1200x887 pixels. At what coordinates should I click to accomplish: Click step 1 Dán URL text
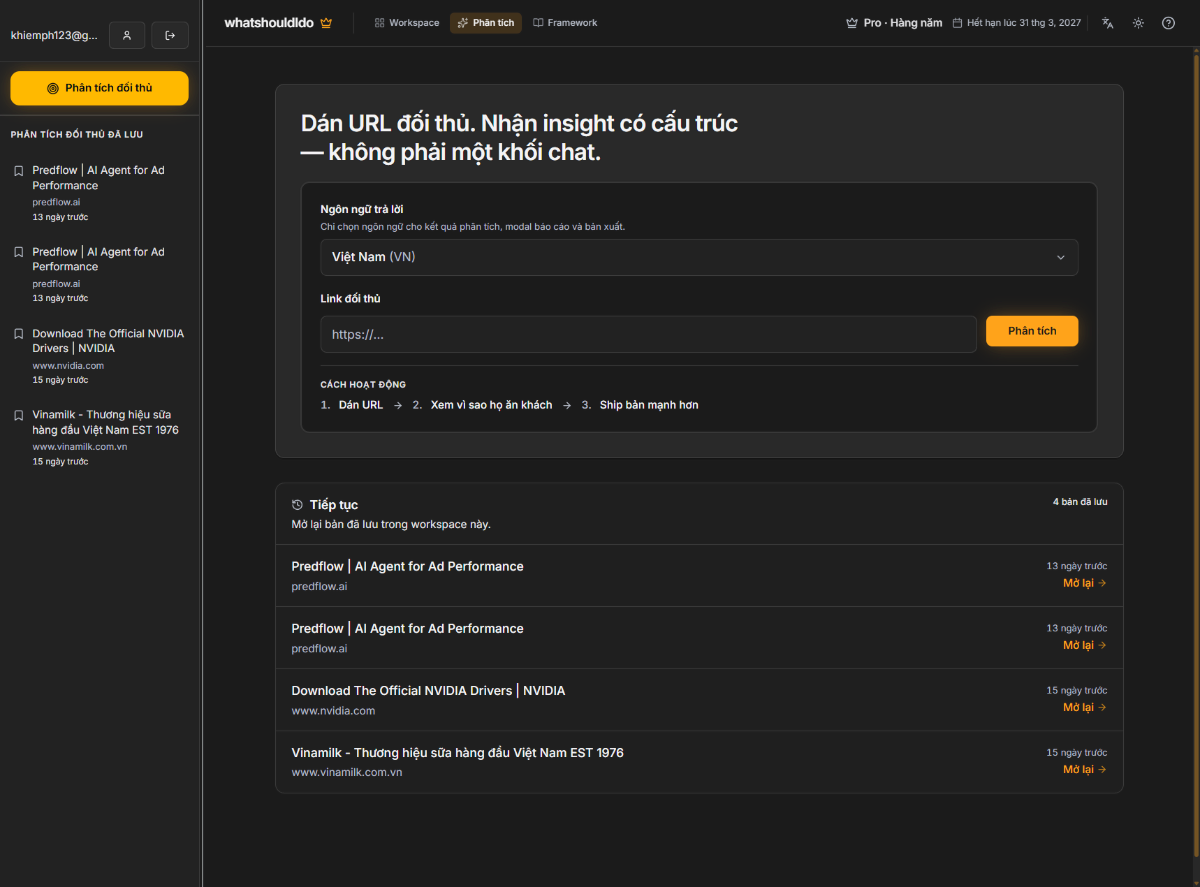pos(361,405)
